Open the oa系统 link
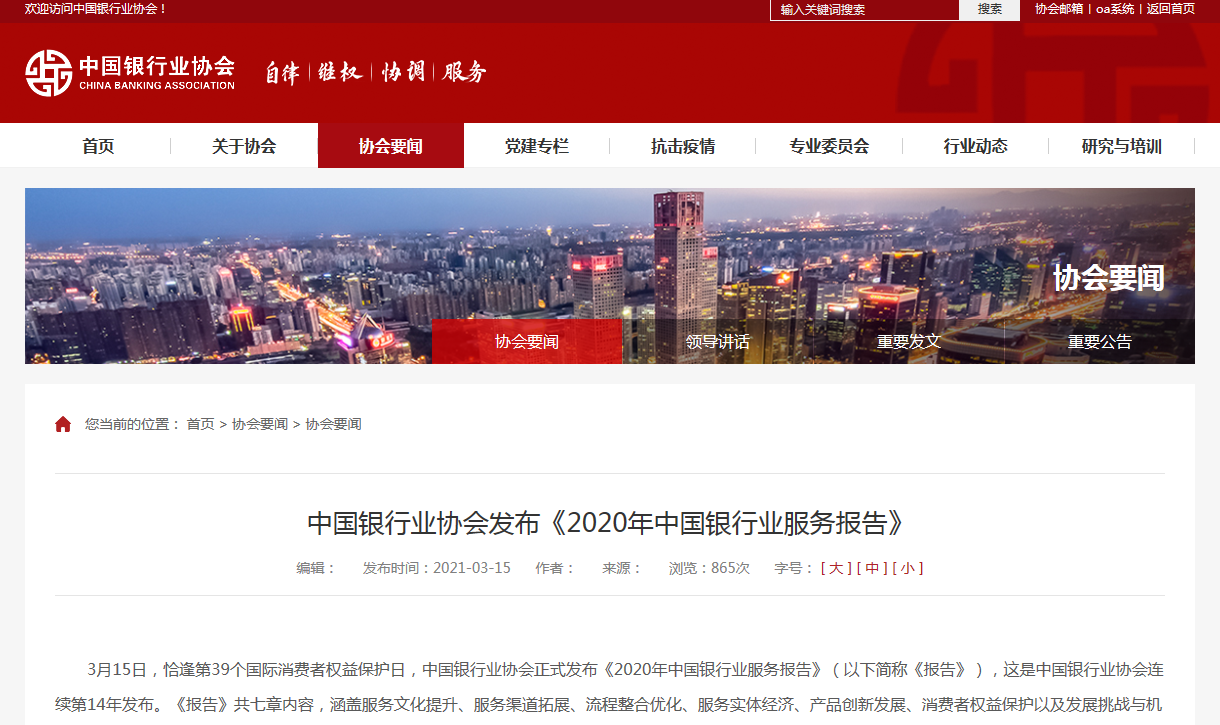The image size is (1220, 725). point(1115,9)
